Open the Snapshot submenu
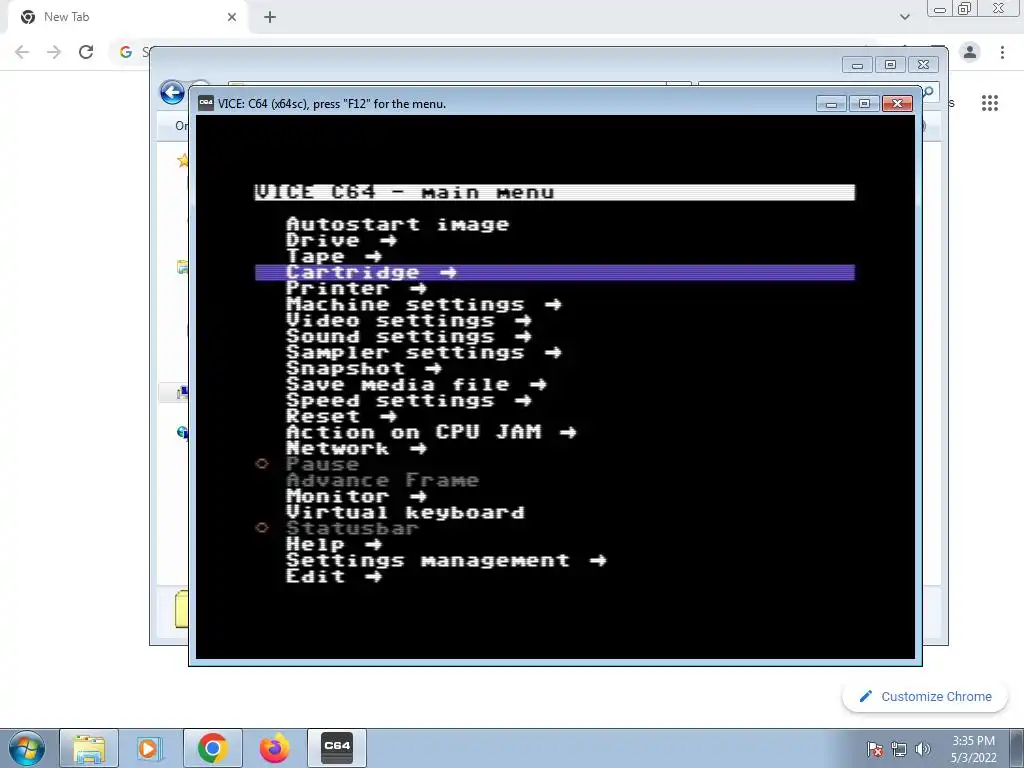This screenshot has height=768, width=1024. [364, 368]
